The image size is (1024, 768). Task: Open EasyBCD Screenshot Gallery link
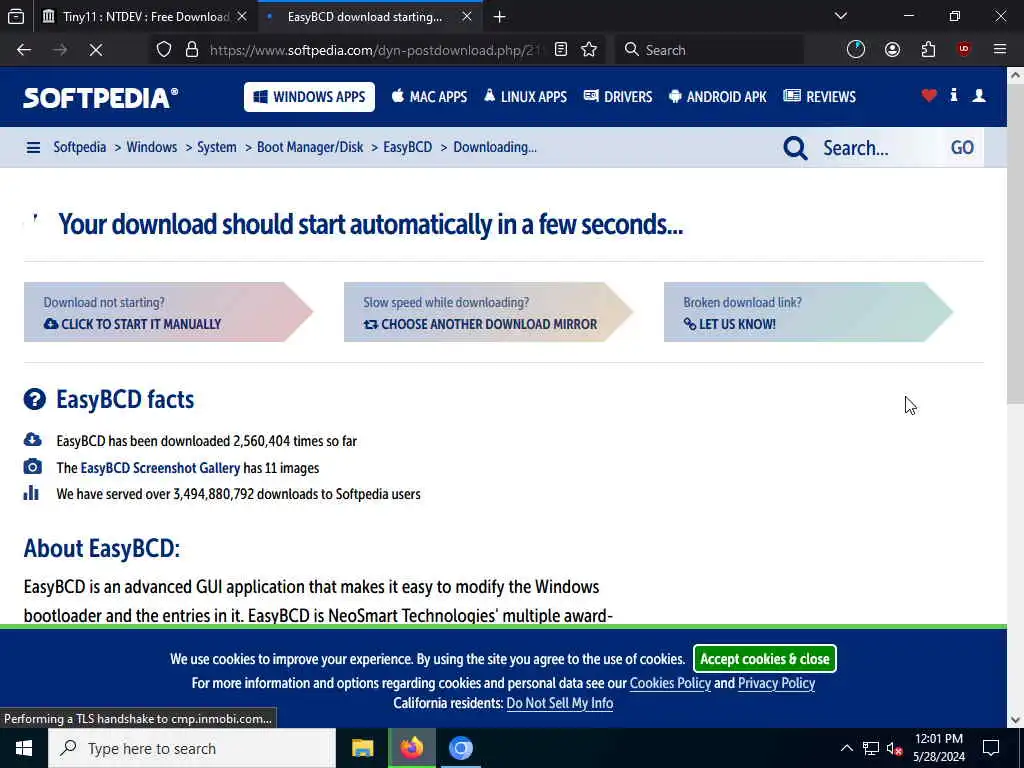(x=160, y=468)
